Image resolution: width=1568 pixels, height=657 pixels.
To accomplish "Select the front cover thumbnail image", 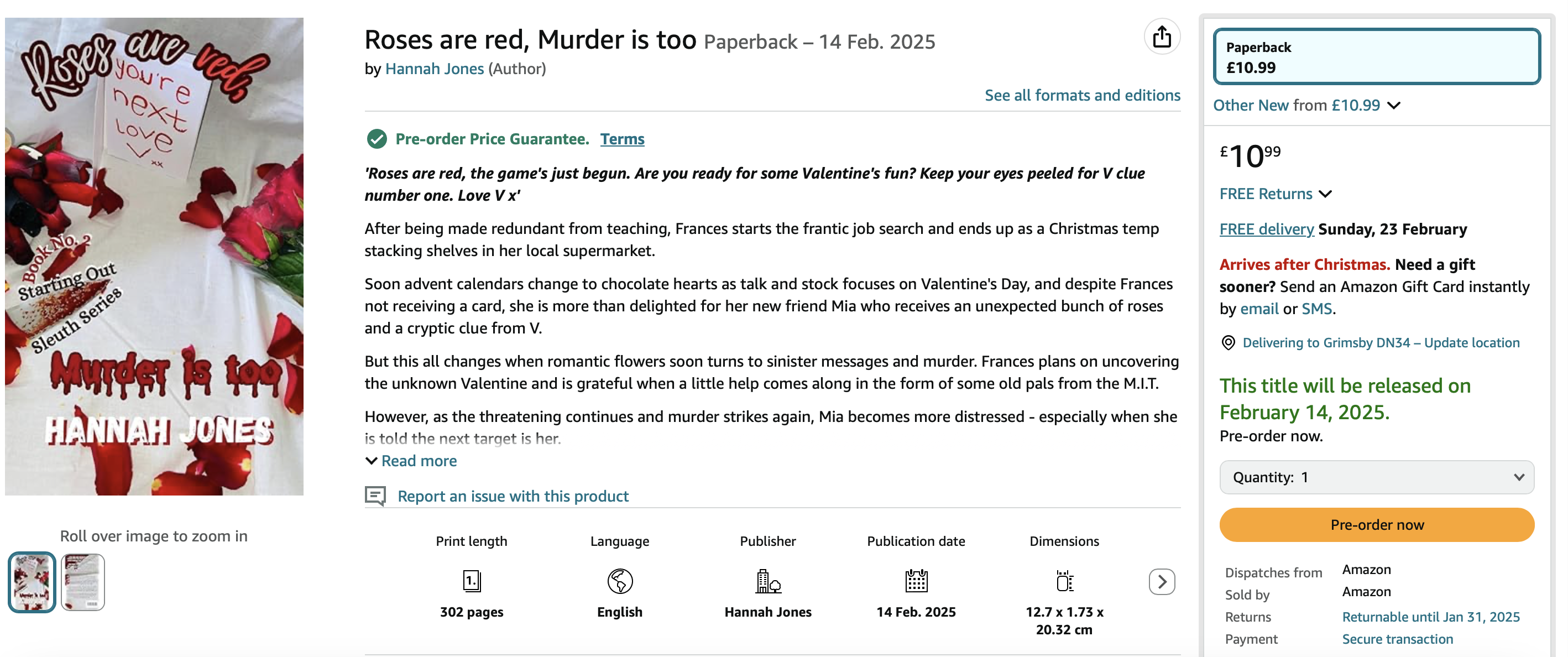I will click(x=32, y=582).
